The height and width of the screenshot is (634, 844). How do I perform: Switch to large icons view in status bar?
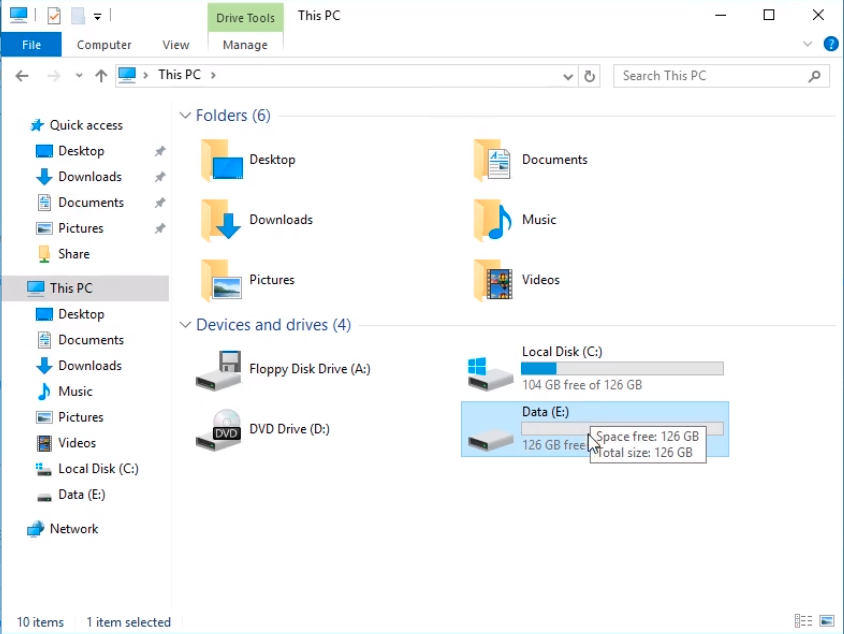826,622
